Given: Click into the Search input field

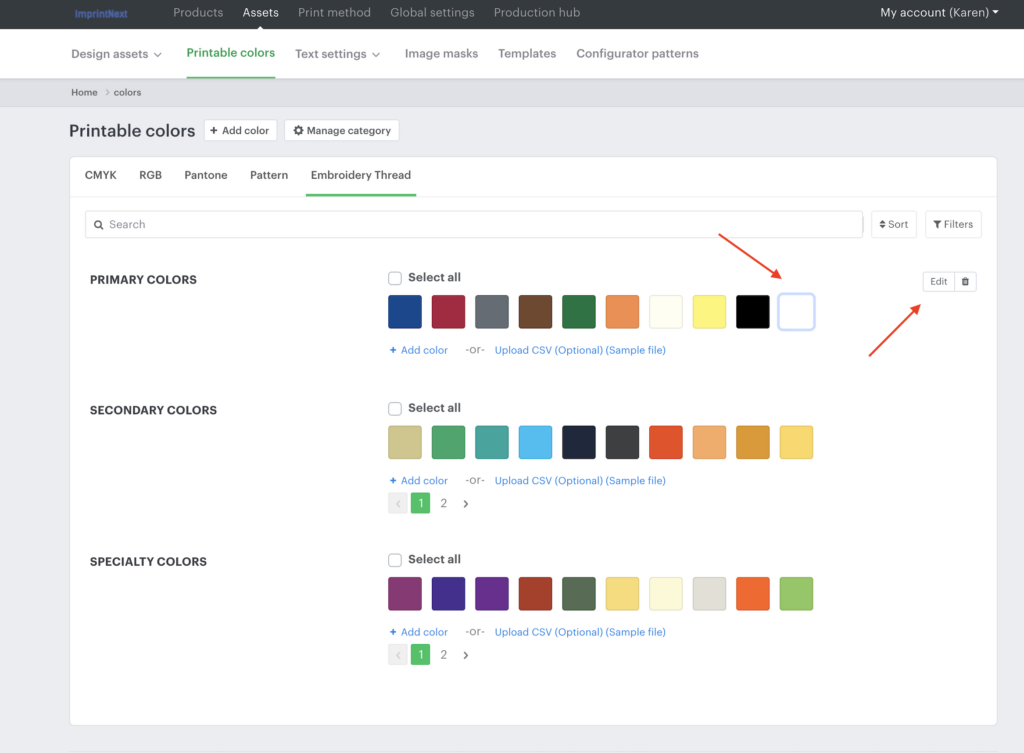Looking at the screenshot, I should click(480, 225).
